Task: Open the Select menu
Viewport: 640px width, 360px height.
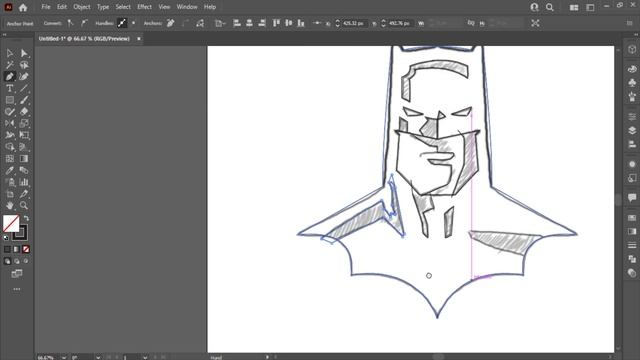Action: pos(123,7)
